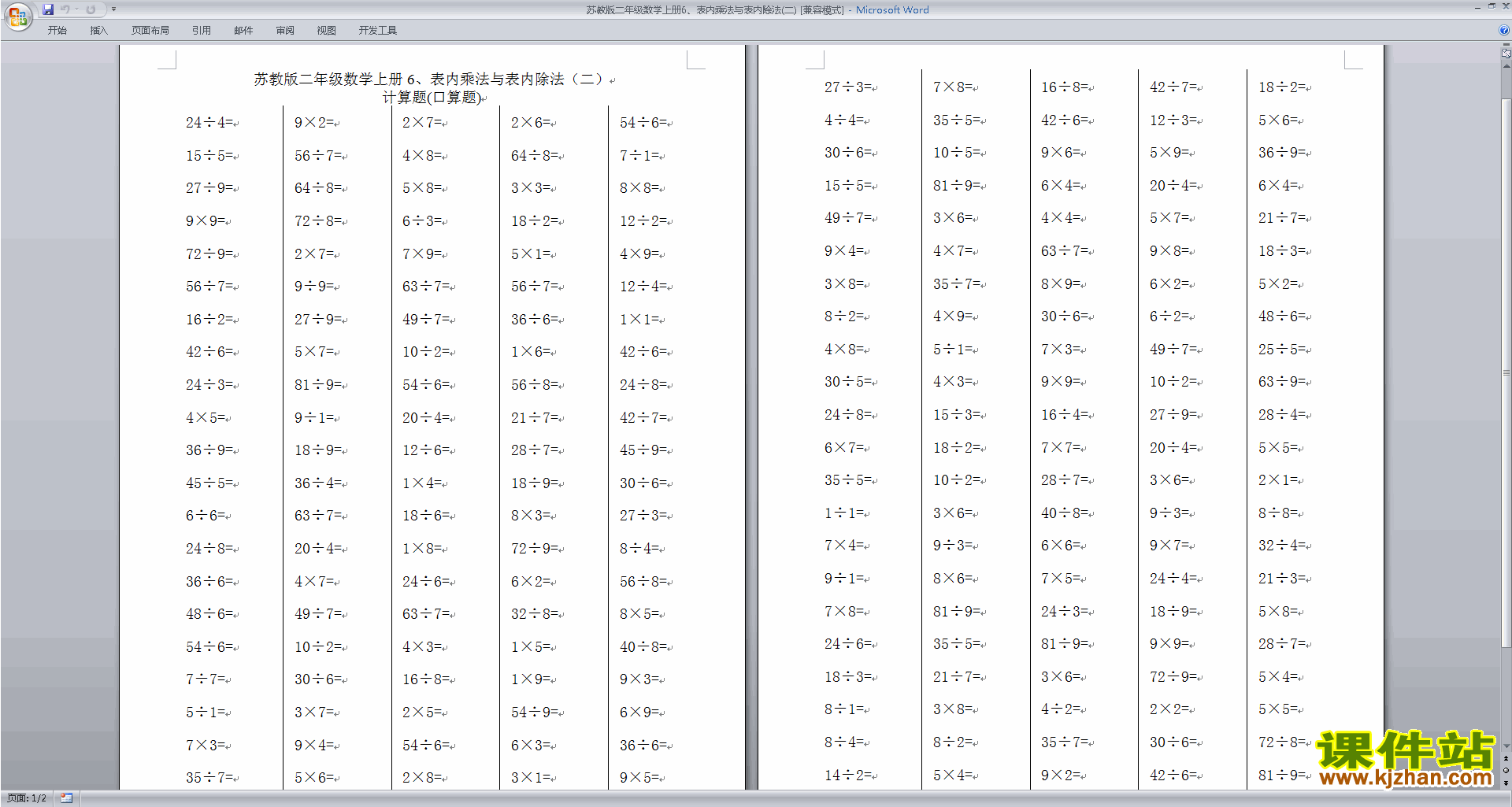Click the problem 3×1= on page one
This screenshot has width=1512, height=807.
[530, 778]
